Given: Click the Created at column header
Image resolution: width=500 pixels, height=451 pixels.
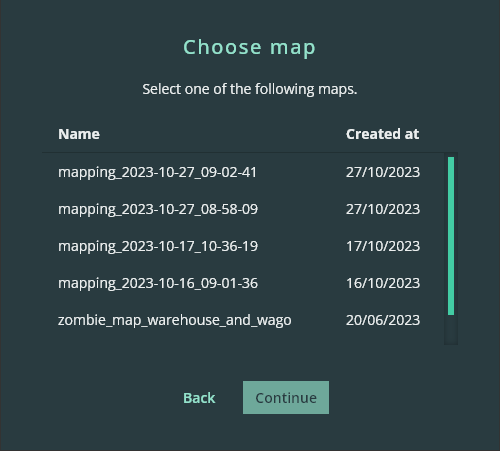Looking at the screenshot, I should coord(383,134).
